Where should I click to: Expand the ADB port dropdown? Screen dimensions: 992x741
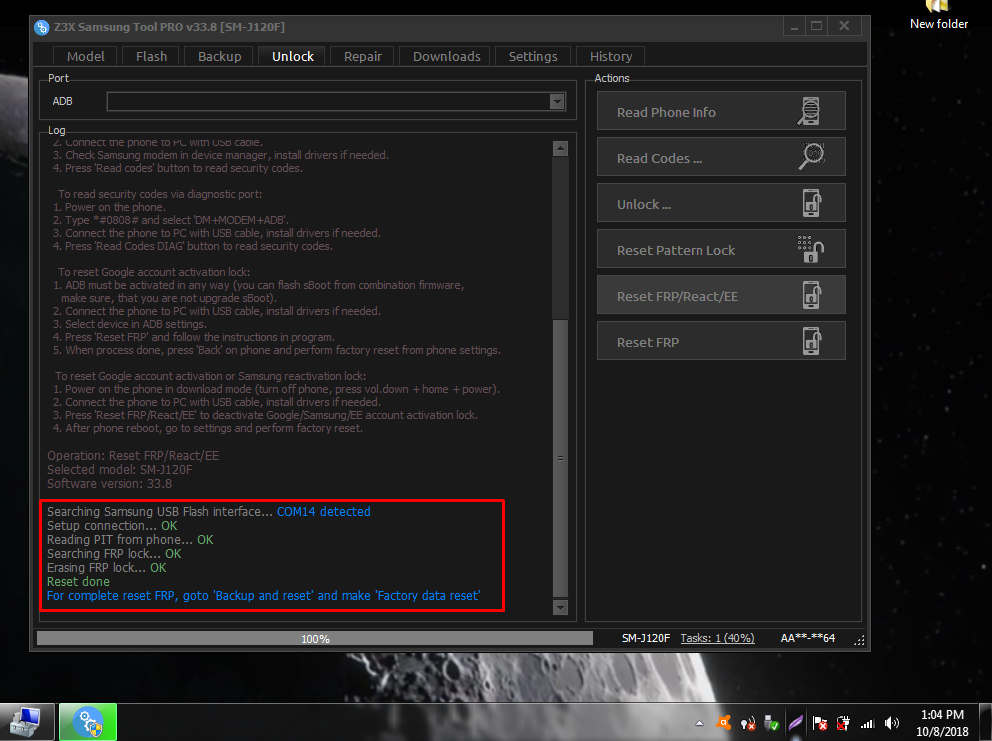click(x=557, y=101)
